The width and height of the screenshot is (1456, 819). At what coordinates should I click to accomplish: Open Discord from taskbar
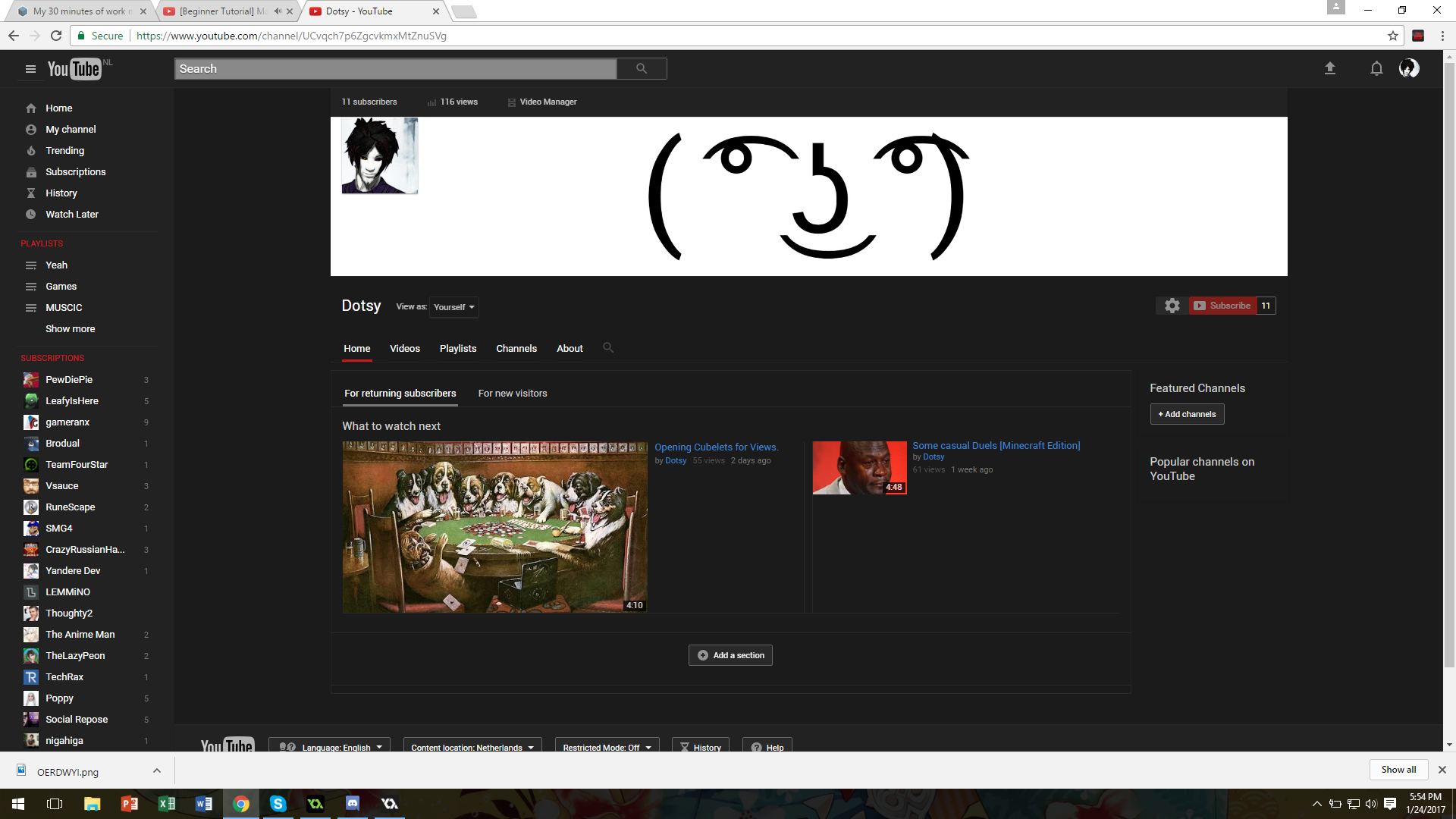(353, 804)
